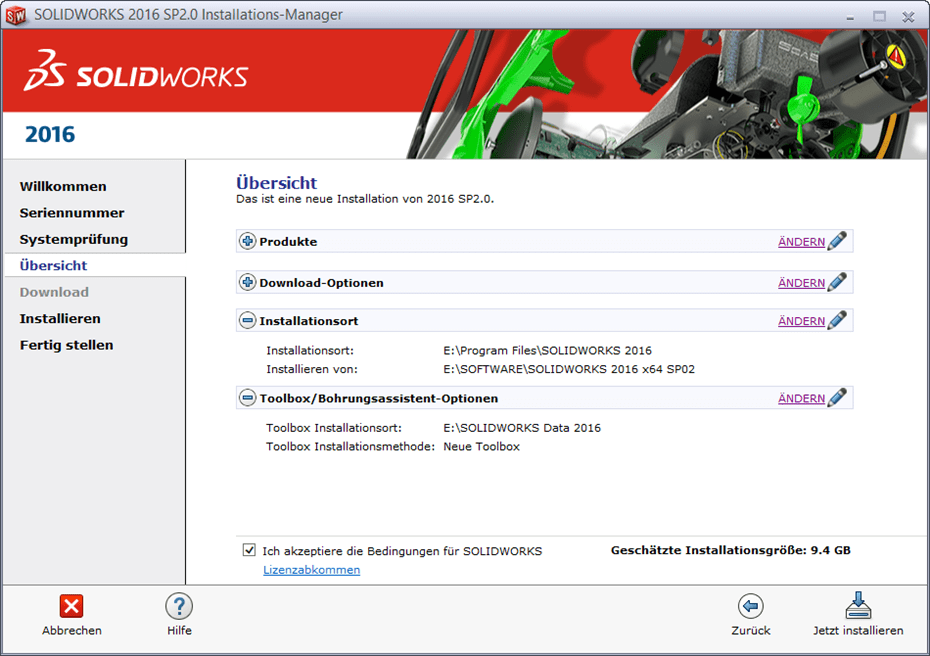Select Fertig stellen step in sidebar
The height and width of the screenshot is (656, 930).
coord(66,345)
